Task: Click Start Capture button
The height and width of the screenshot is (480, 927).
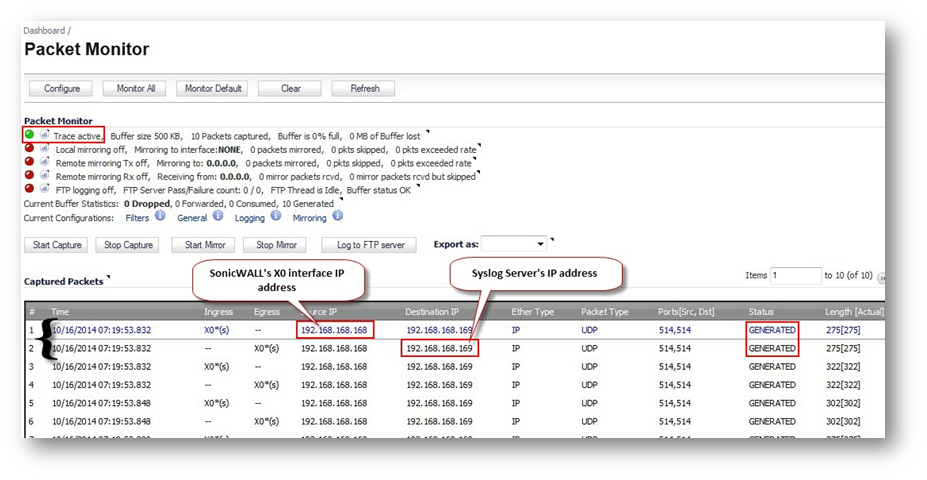Action: [x=56, y=245]
